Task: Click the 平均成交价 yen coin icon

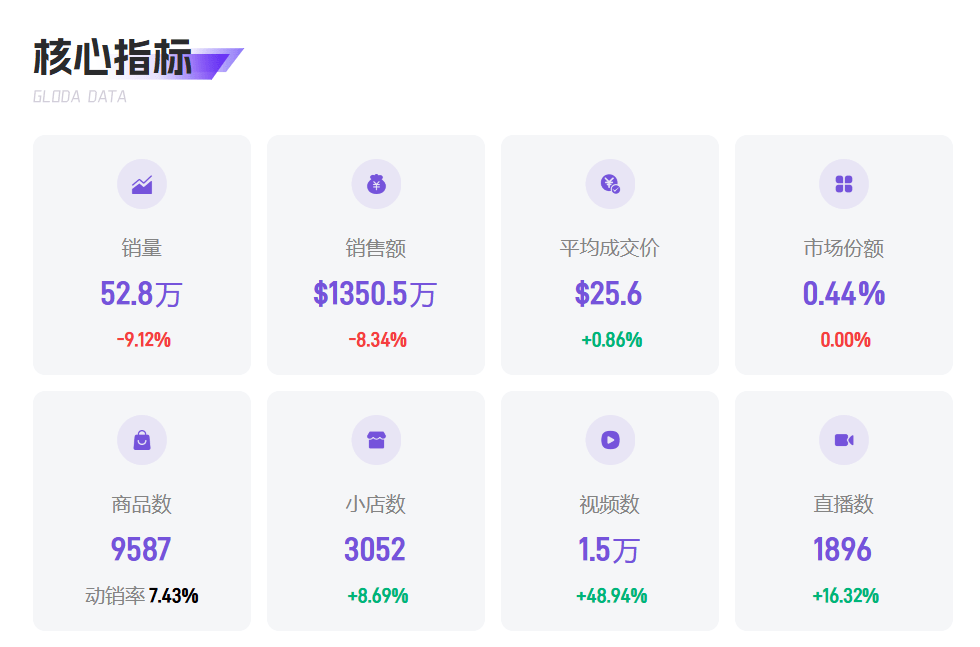Action: pos(610,184)
